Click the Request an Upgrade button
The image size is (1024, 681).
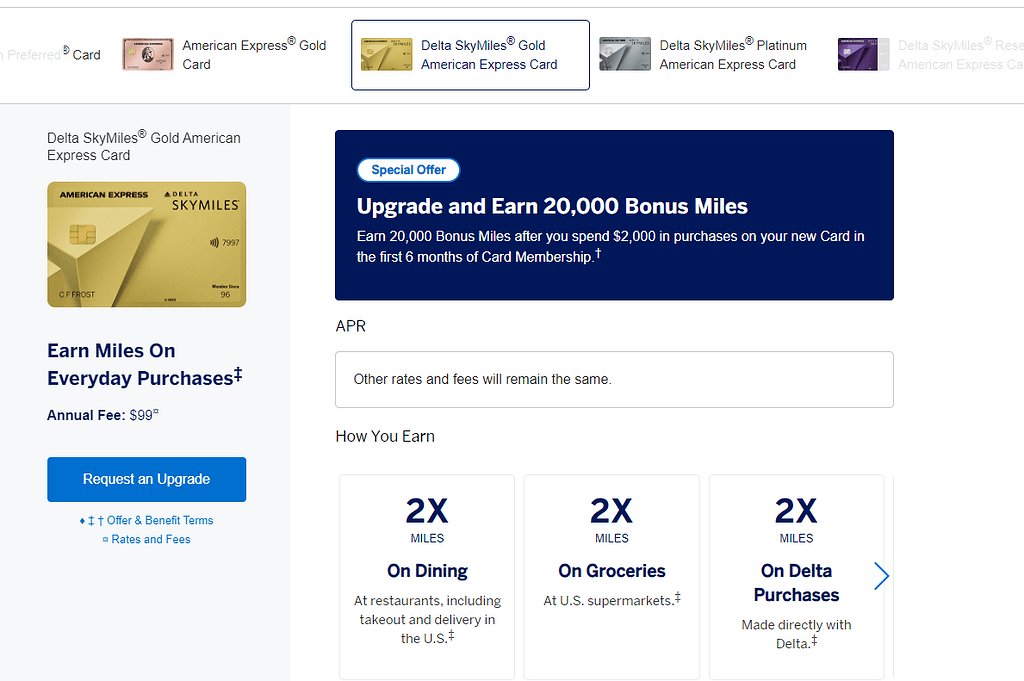click(146, 479)
